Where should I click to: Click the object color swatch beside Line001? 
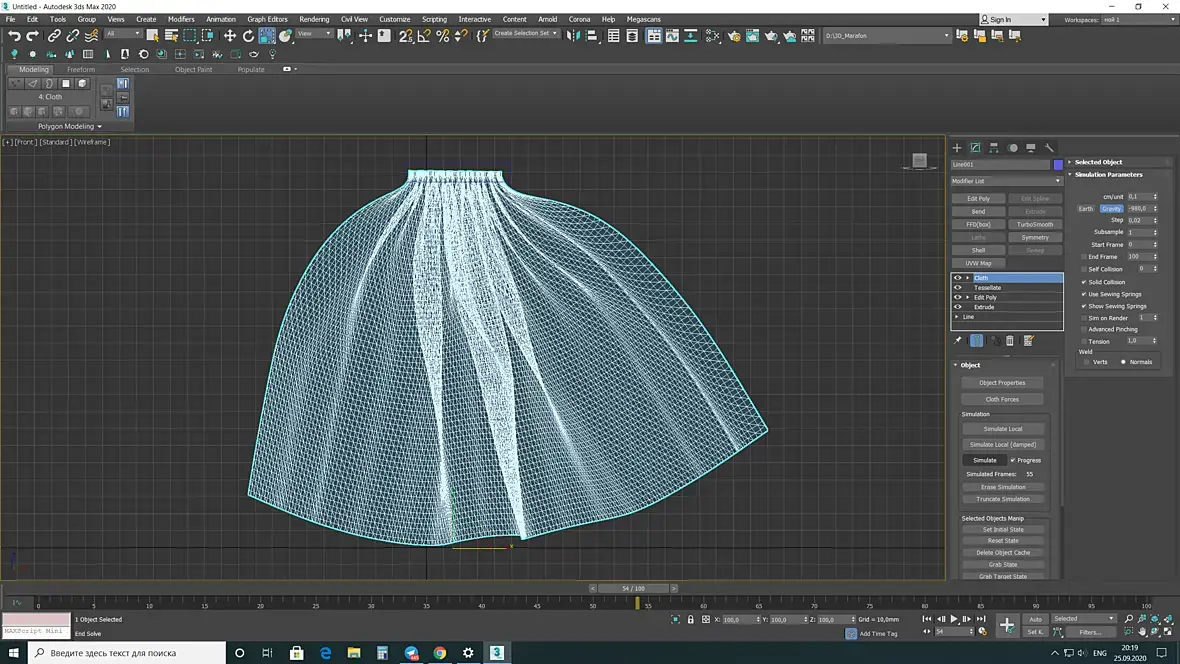[x=1058, y=164]
